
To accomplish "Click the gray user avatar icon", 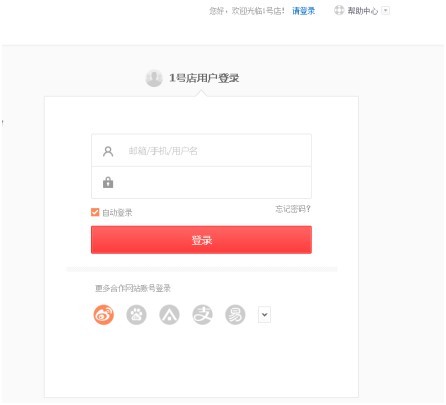I will click(x=154, y=78).
